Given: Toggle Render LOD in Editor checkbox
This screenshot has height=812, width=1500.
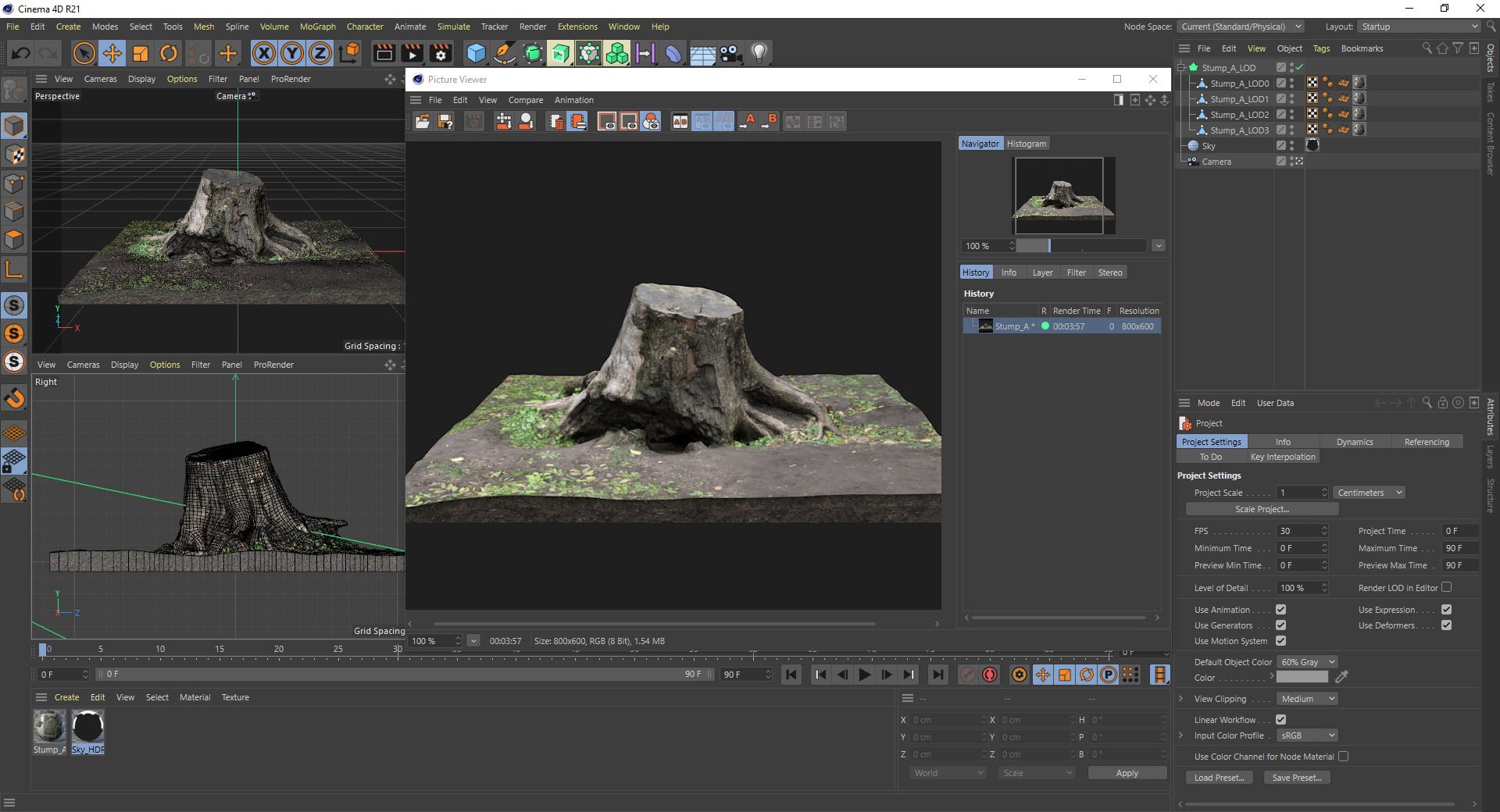Looking at the screenshot, I should [1446, 587].
